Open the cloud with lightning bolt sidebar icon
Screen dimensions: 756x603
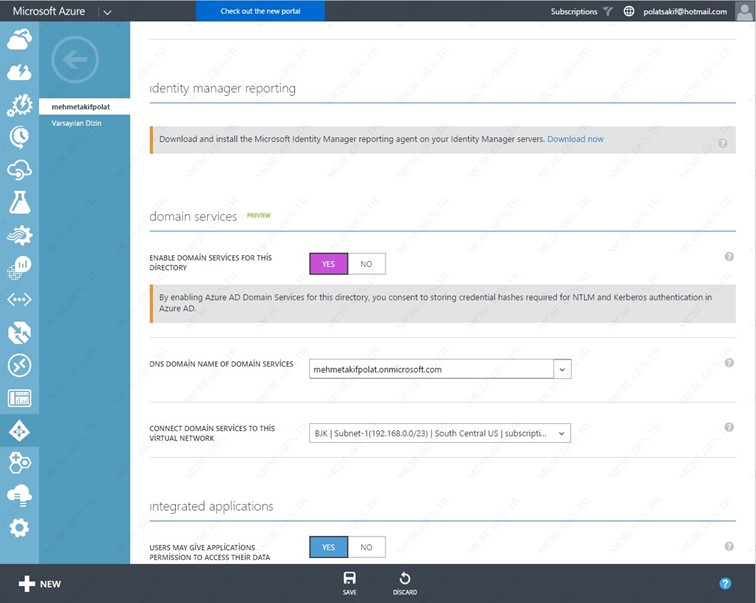pyautogui.click(x=19, y=72)
